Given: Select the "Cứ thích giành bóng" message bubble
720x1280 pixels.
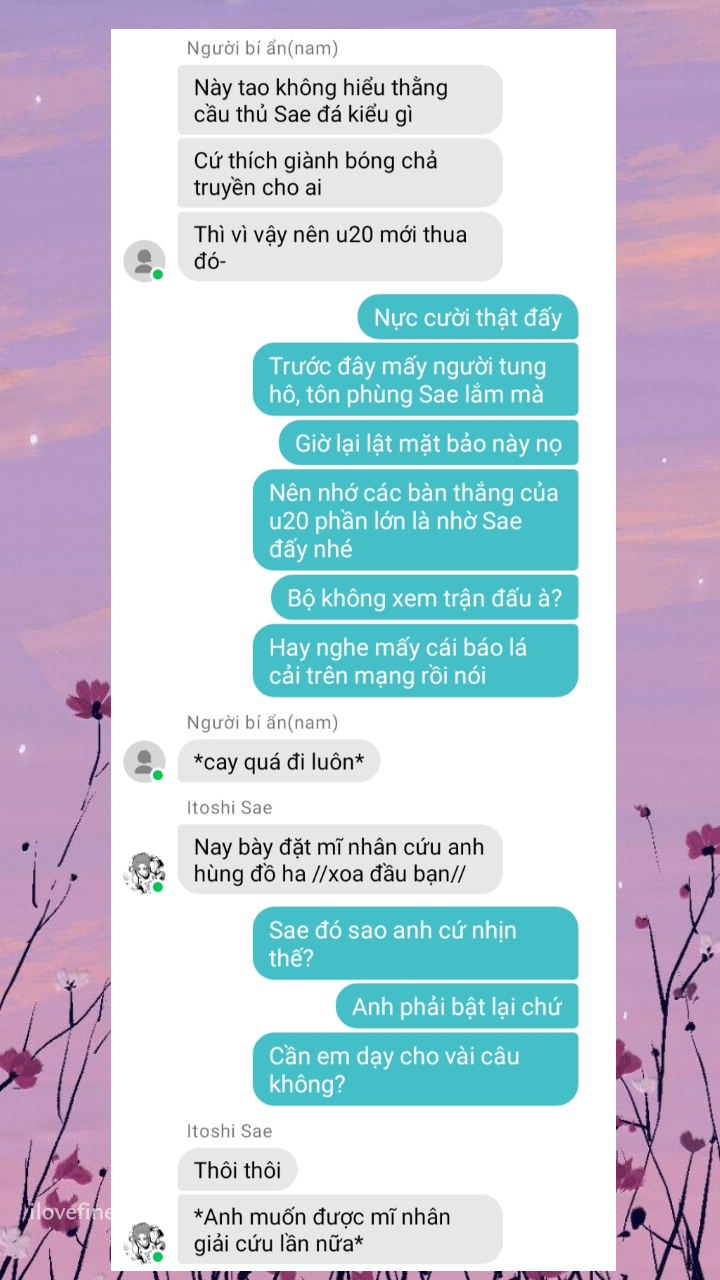Looking at the screenshot, I should click(x=340, y=173).
